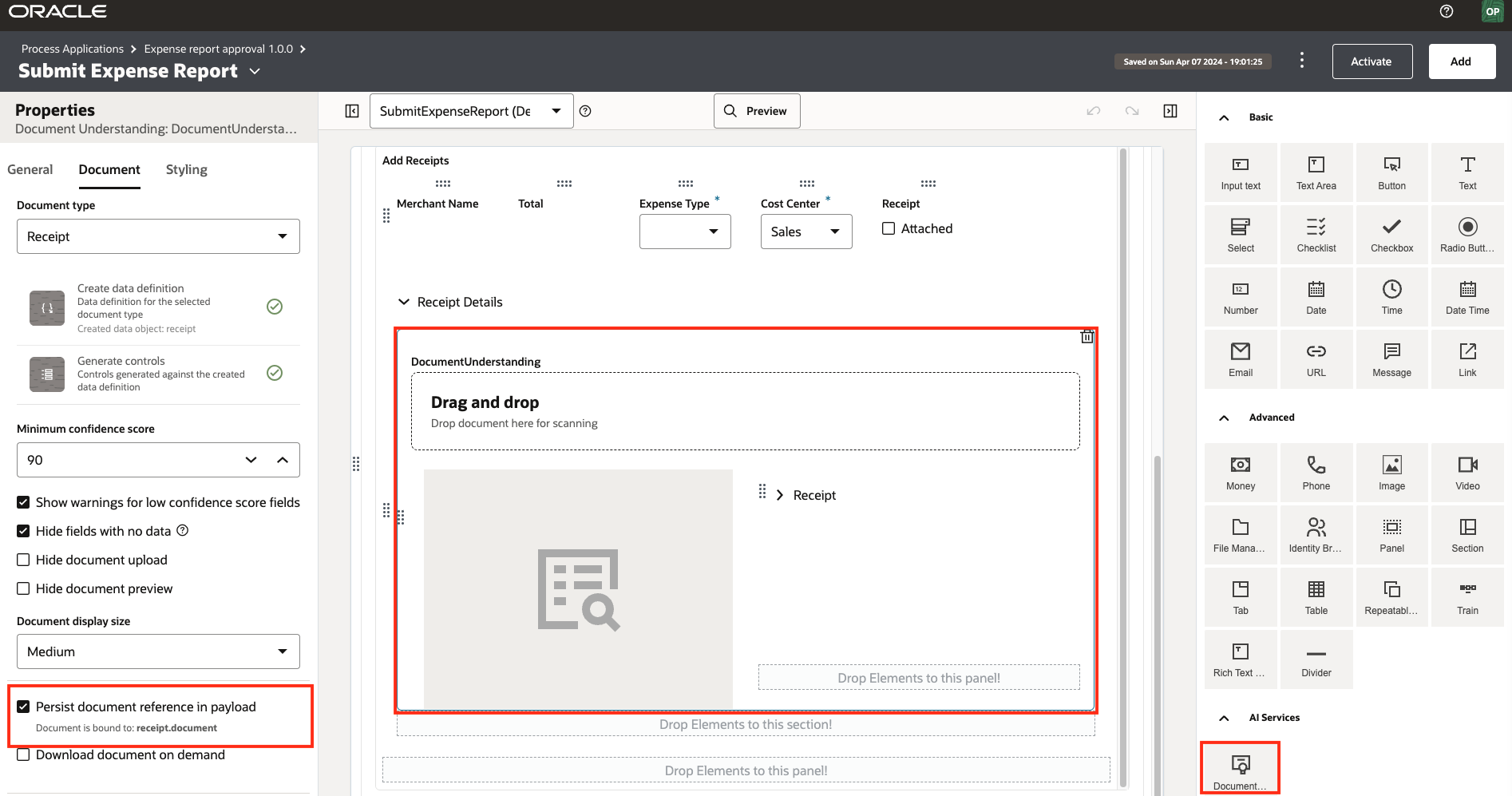Open the Process Applications breadcrumb link
Viewport: 1512px width, 796px height.
coord(72,49)
